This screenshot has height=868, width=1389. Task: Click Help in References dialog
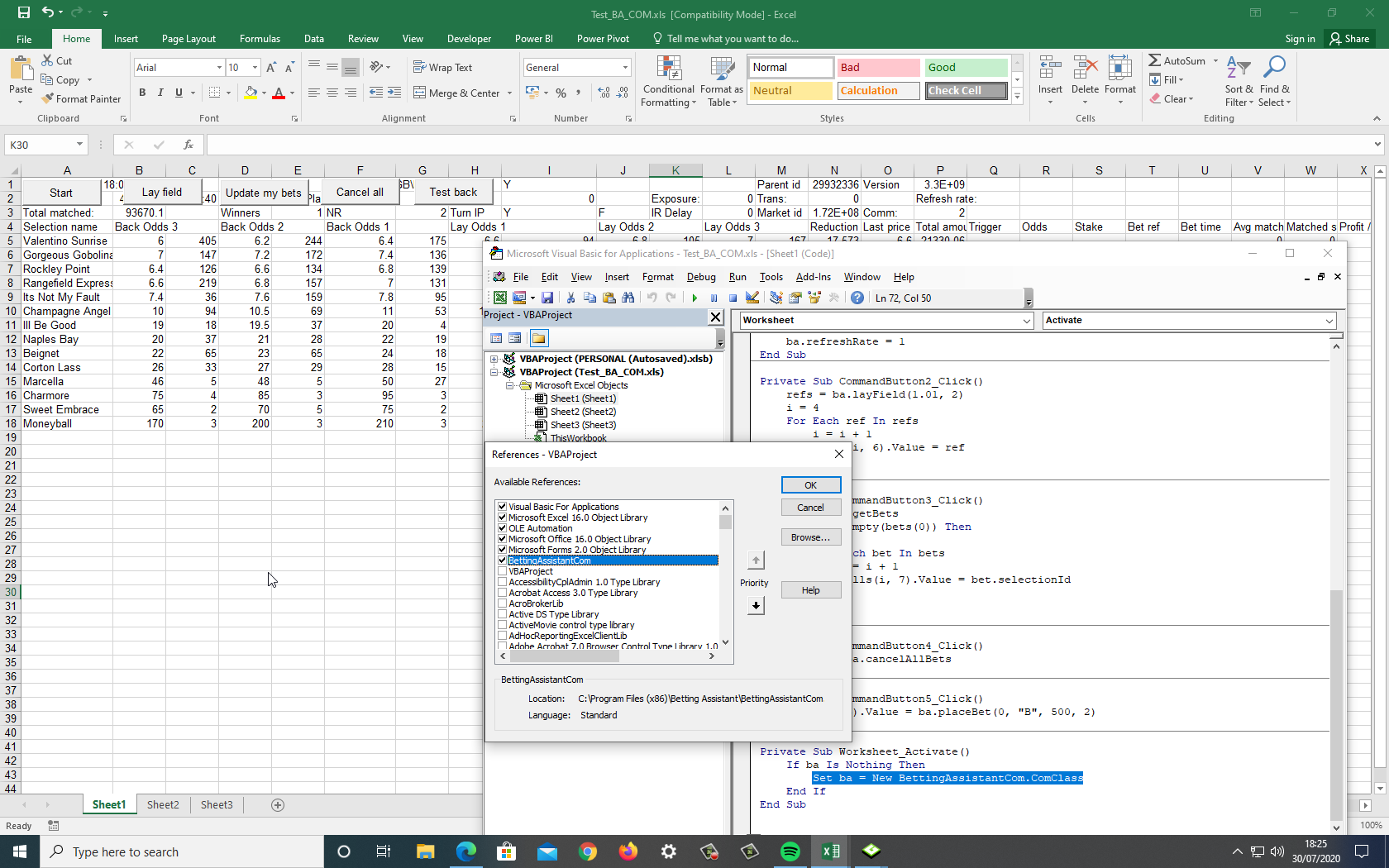tap(811, 590)
